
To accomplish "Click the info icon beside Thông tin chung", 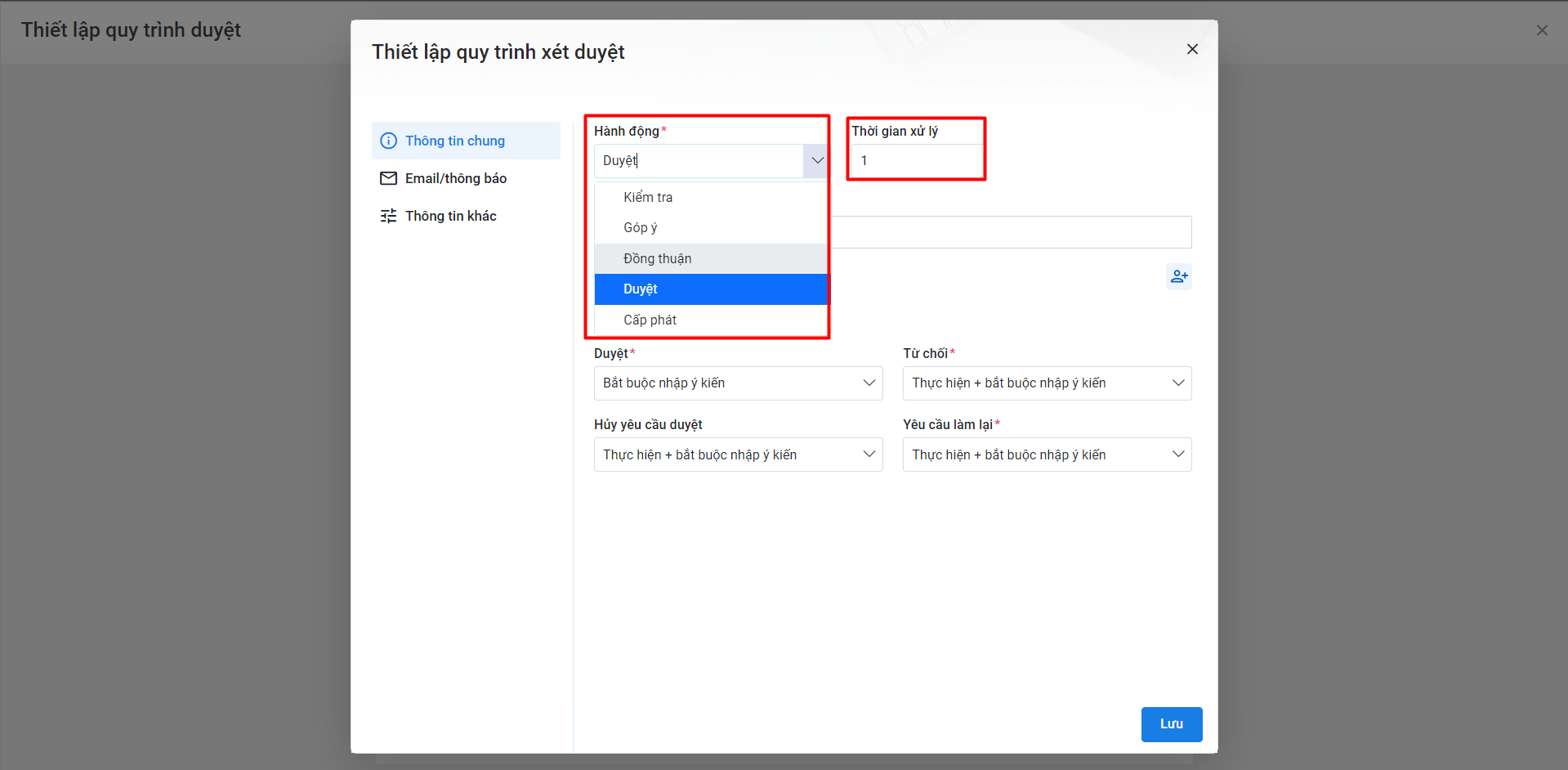I will point(389,141).
